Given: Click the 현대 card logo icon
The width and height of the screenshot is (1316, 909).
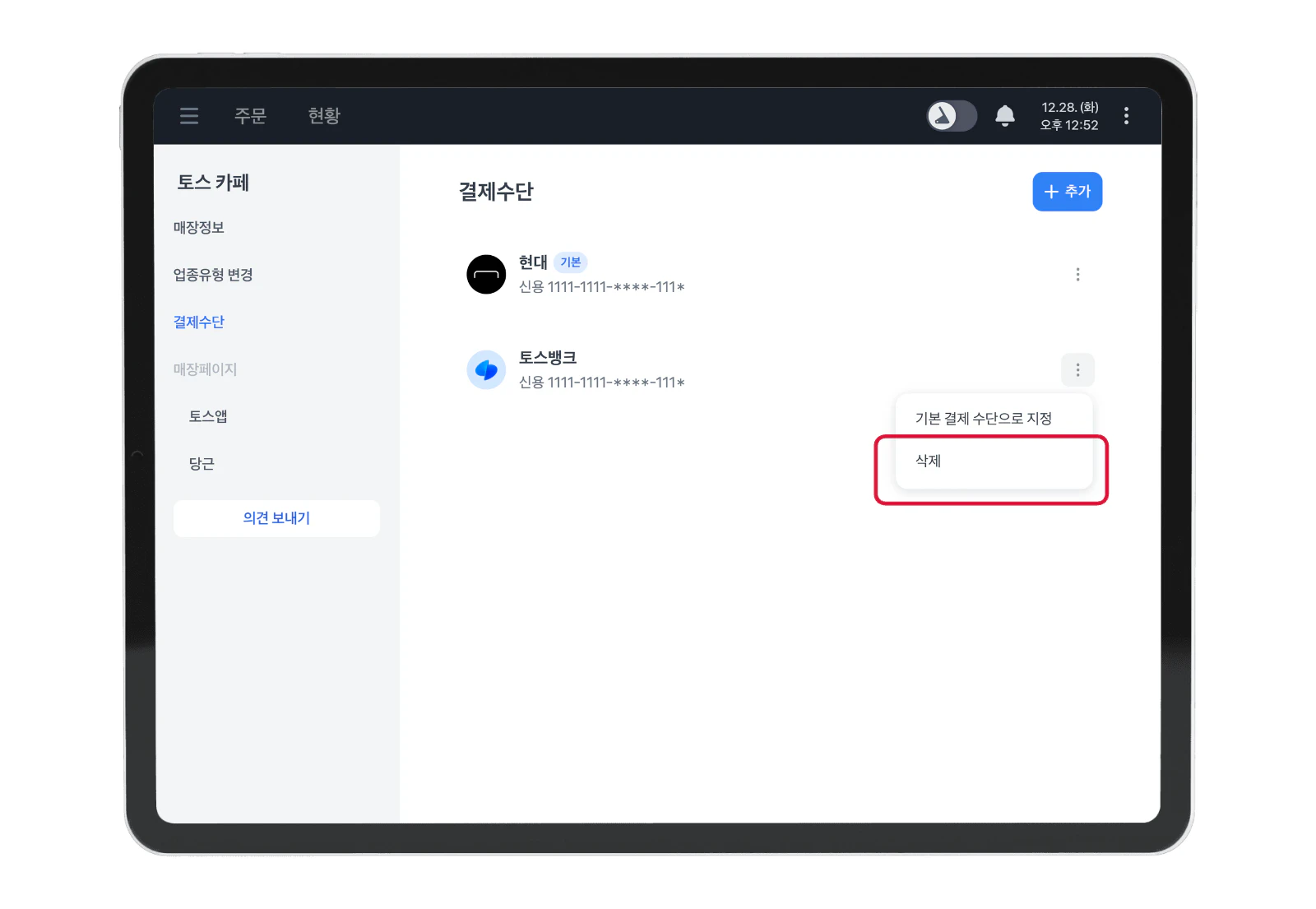Looking at the screenshot, I should 486,274.
